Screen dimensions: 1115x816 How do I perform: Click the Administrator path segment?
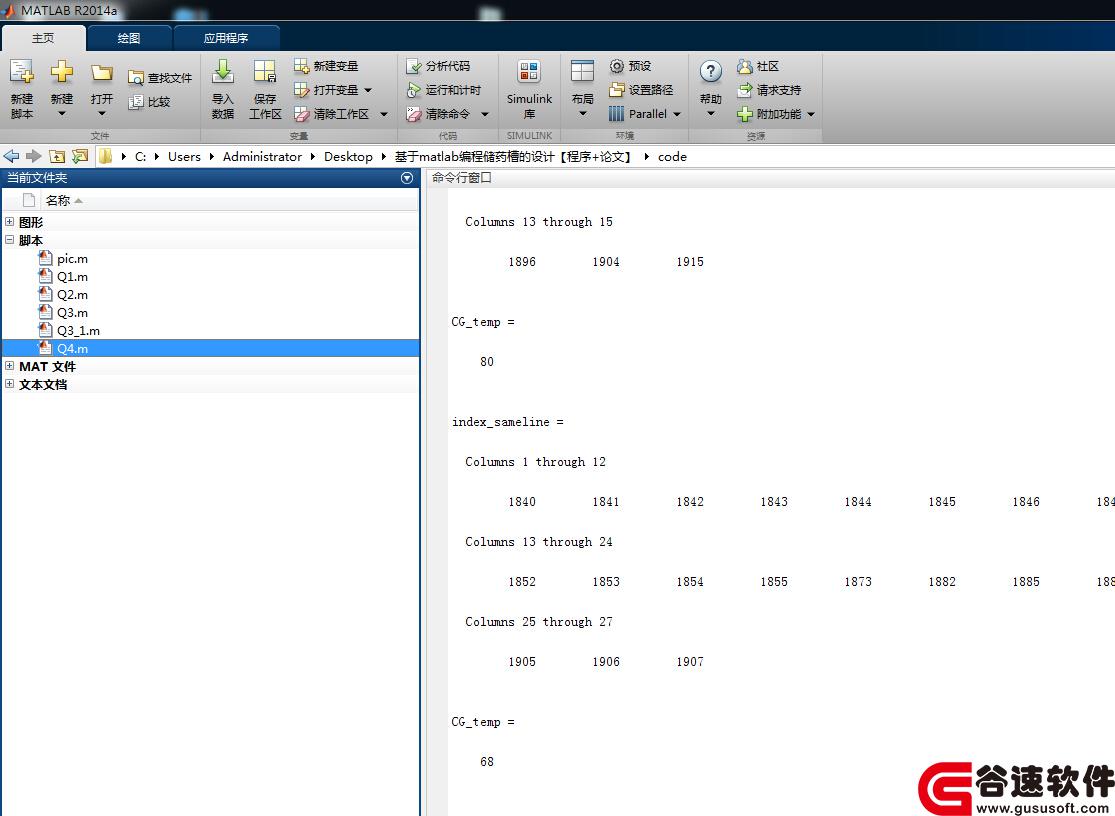262,156
